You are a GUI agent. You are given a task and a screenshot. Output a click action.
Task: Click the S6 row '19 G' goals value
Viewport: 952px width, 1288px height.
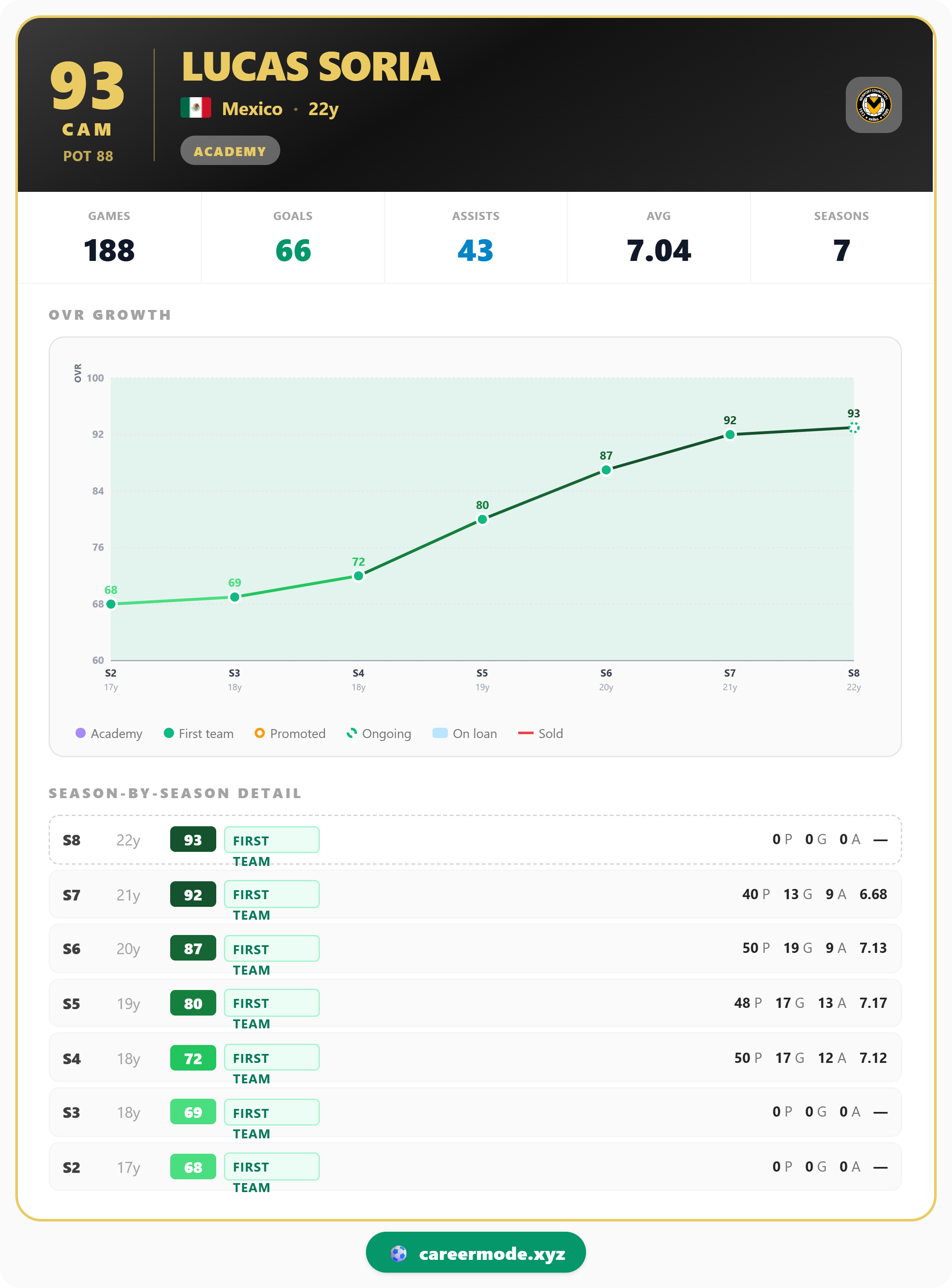tap(798, 948)
